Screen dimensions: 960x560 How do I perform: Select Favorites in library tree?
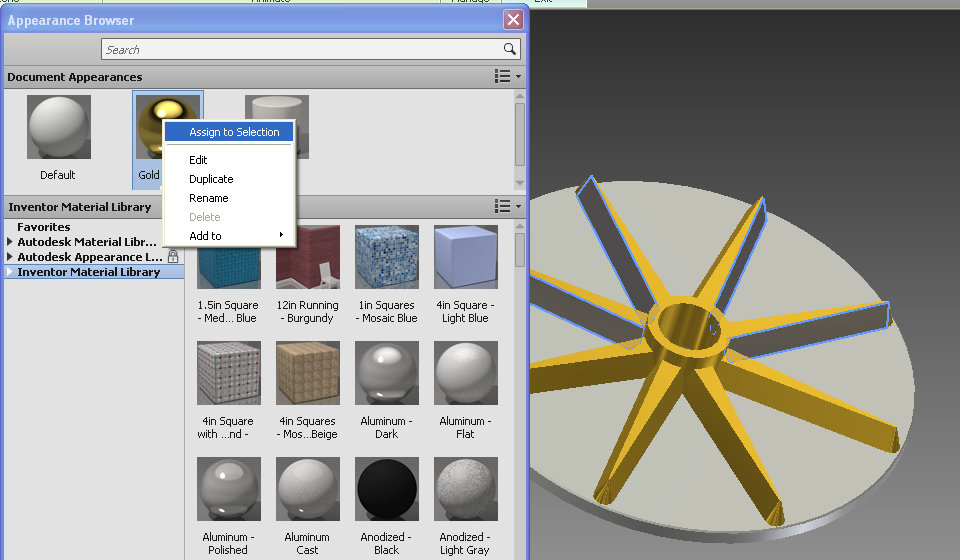coord(43,226)
